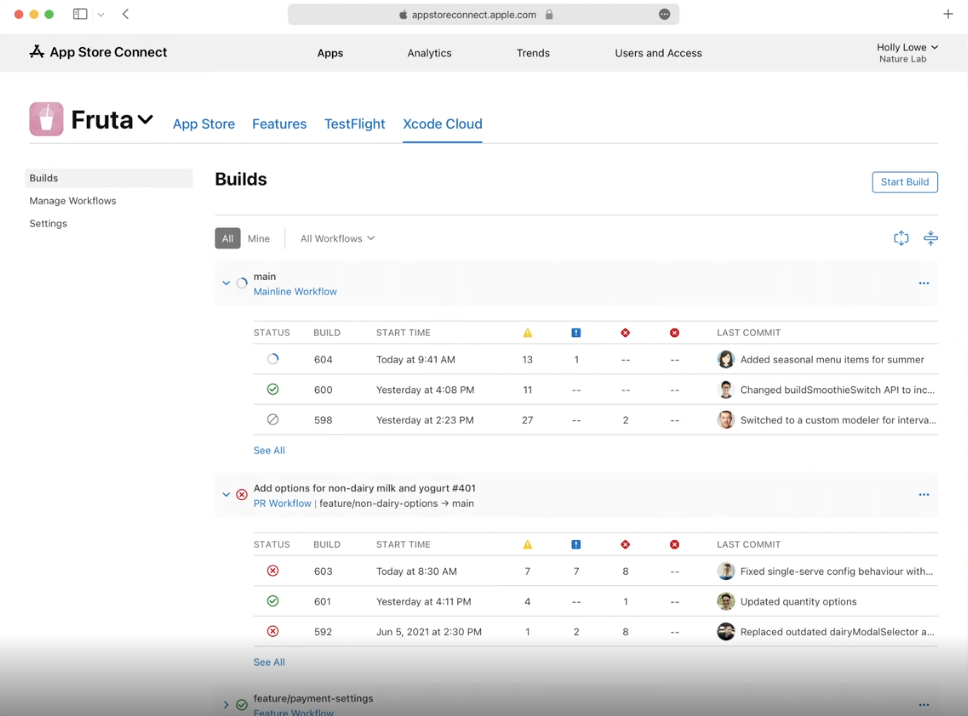The height and width of the screenshot is (716, 968).
Task: Click the App Store Connect logo
Action: click(x=98, y=52)
